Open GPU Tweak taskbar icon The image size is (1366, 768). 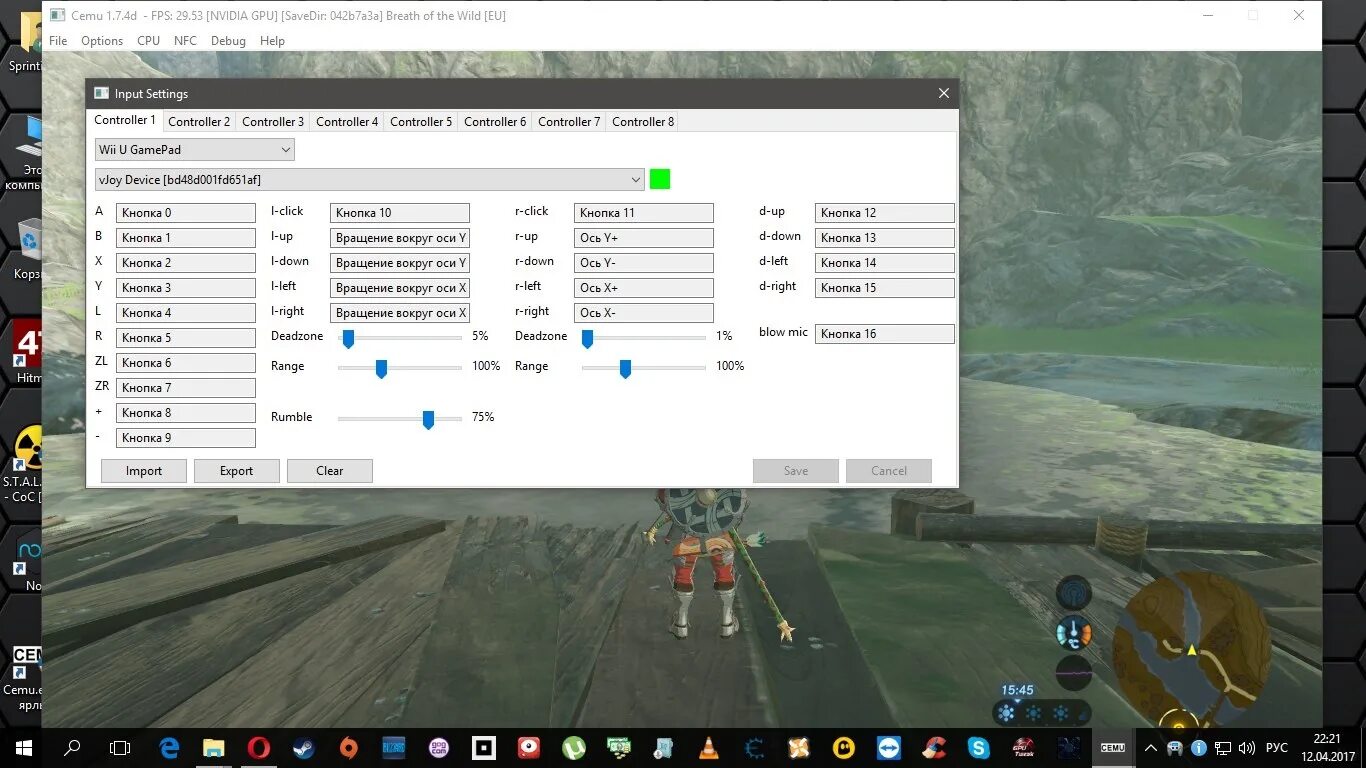pyautogui.click(x=1024, y=747)
